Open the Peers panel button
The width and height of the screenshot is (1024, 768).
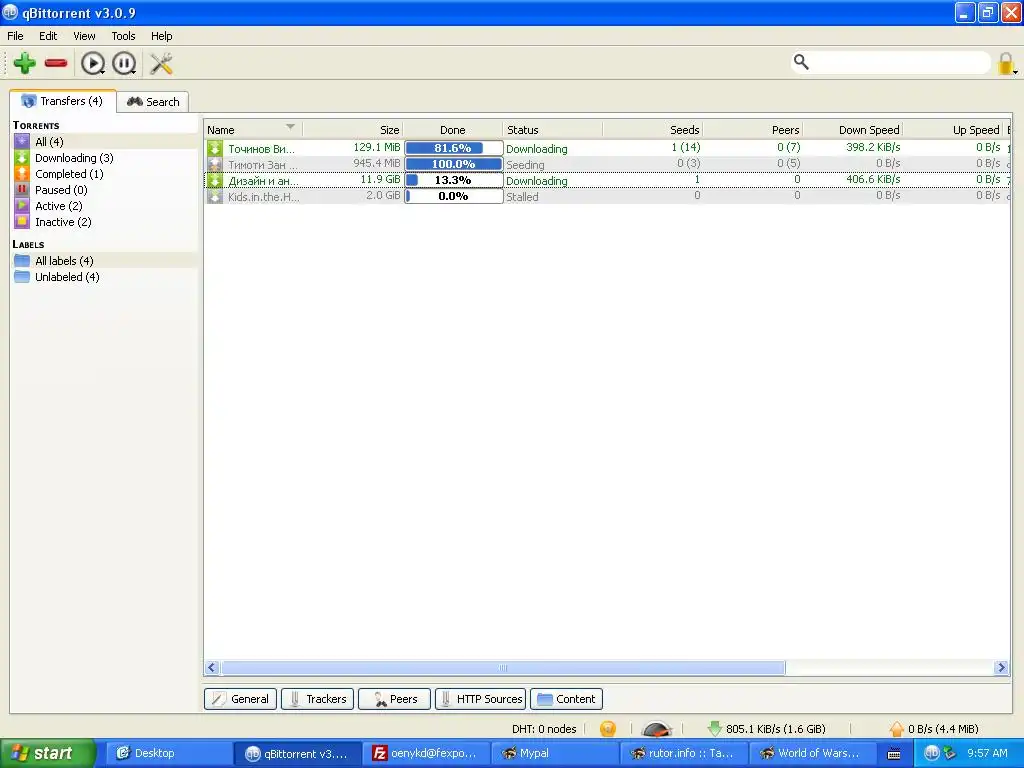(x=394, y=699)
